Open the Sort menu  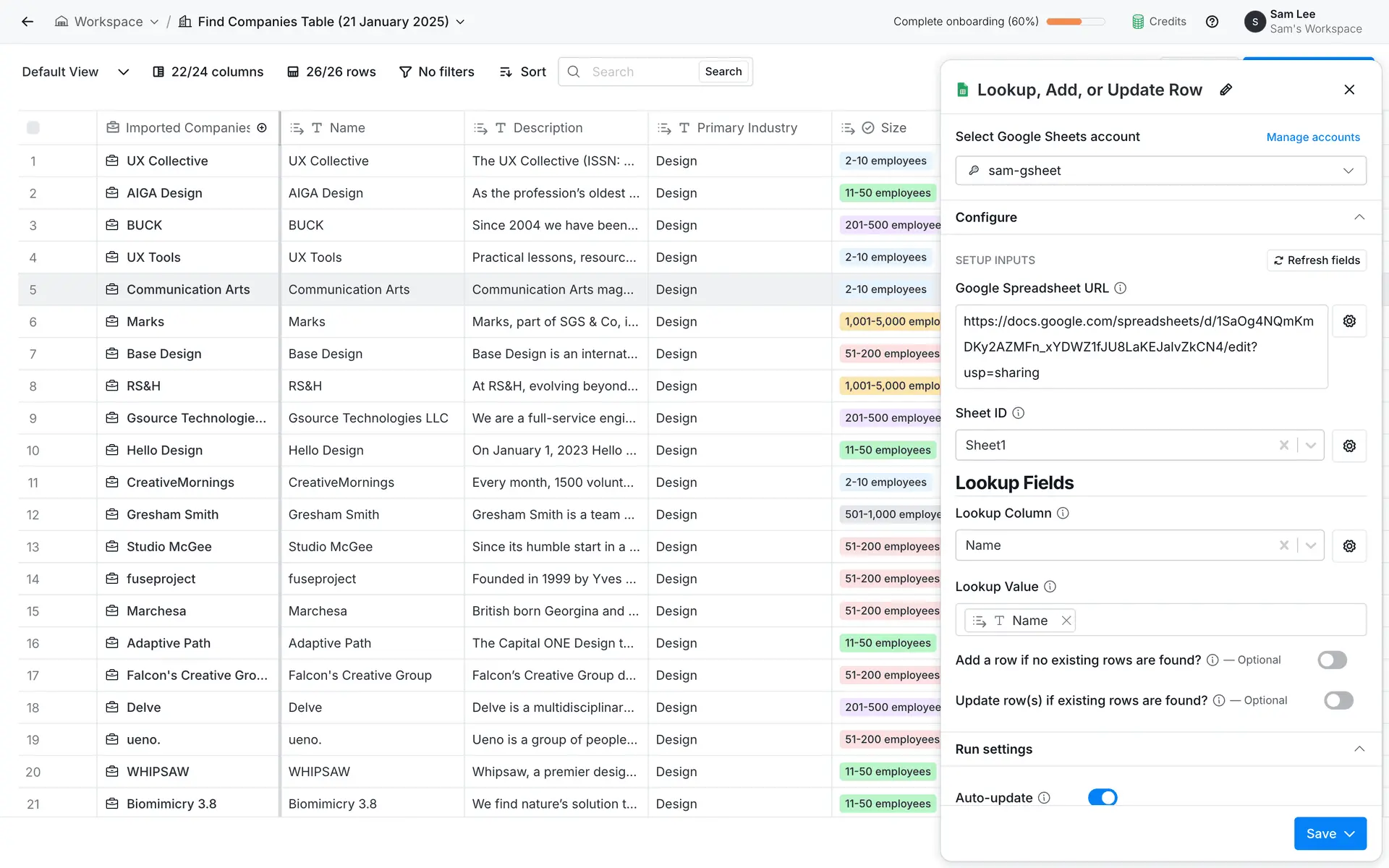point(522,72)
